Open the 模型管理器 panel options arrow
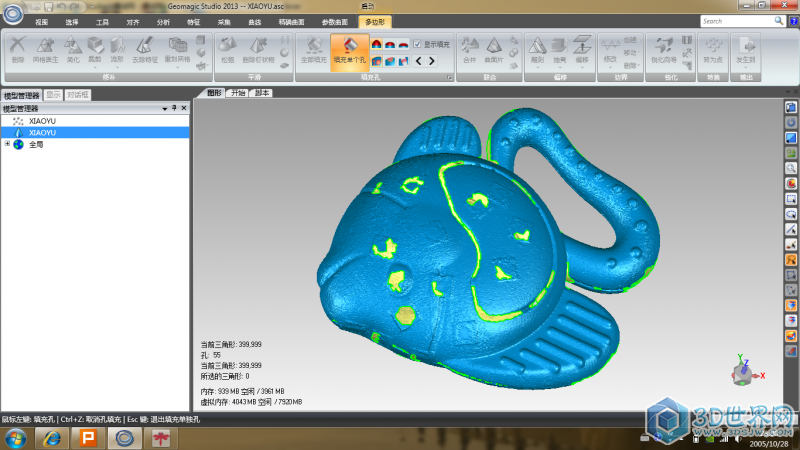Viewport: 800px width, 450px height. coord(165,109)
